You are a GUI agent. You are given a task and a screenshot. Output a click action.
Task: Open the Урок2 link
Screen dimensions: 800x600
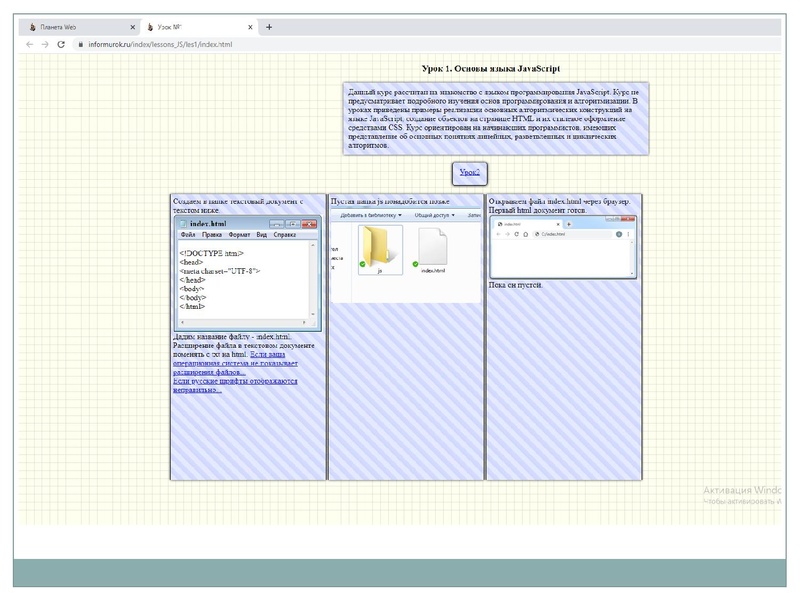pos(469,172)
